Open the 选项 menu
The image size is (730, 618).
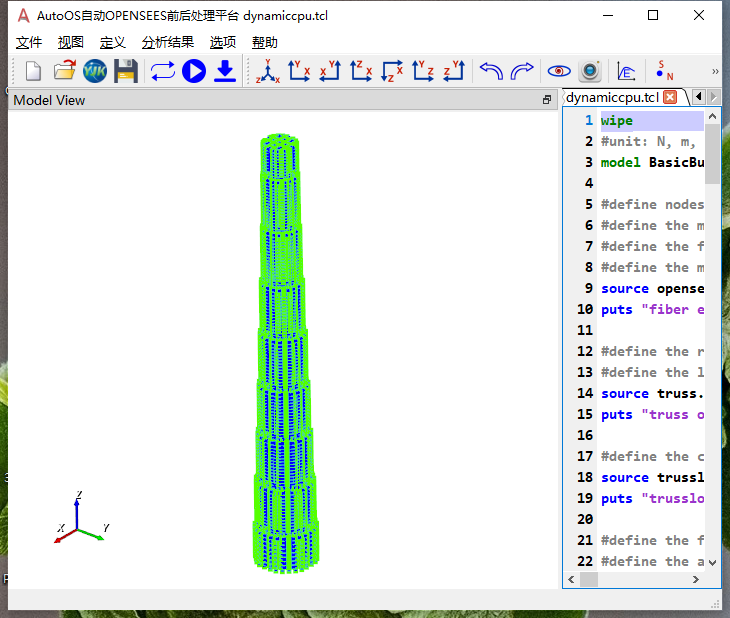tap(222, 42)
